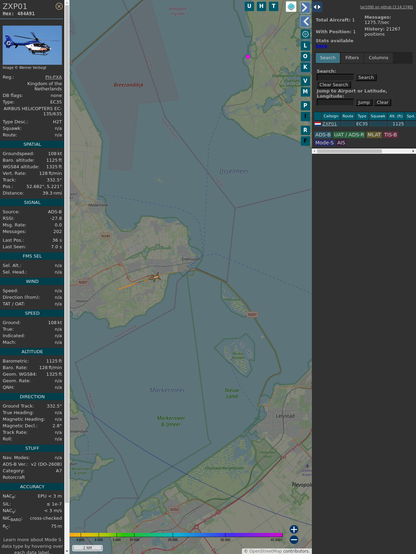
Task: Click the aircraft table horizontal scrollbar
Action: (x=364, y=151)
